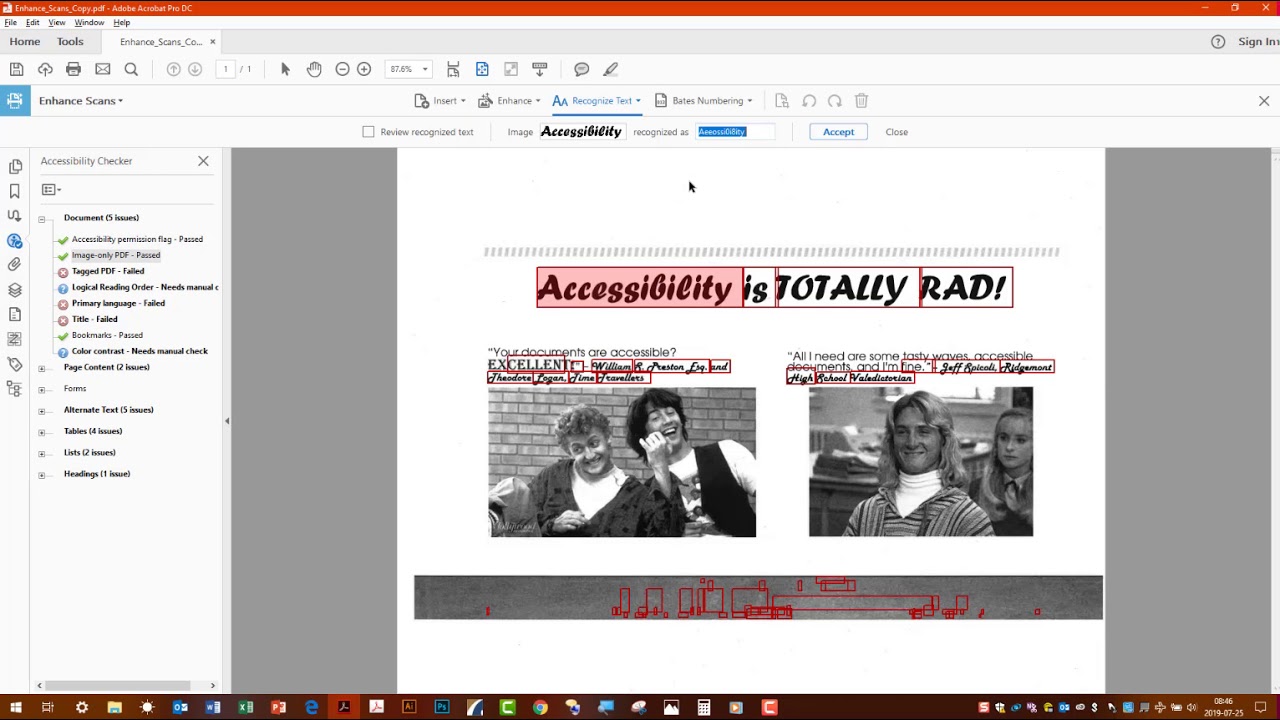Viewport: 1280px width, 720px height.
Task: Expand Tables (4 issues) node
Action: 42,432
